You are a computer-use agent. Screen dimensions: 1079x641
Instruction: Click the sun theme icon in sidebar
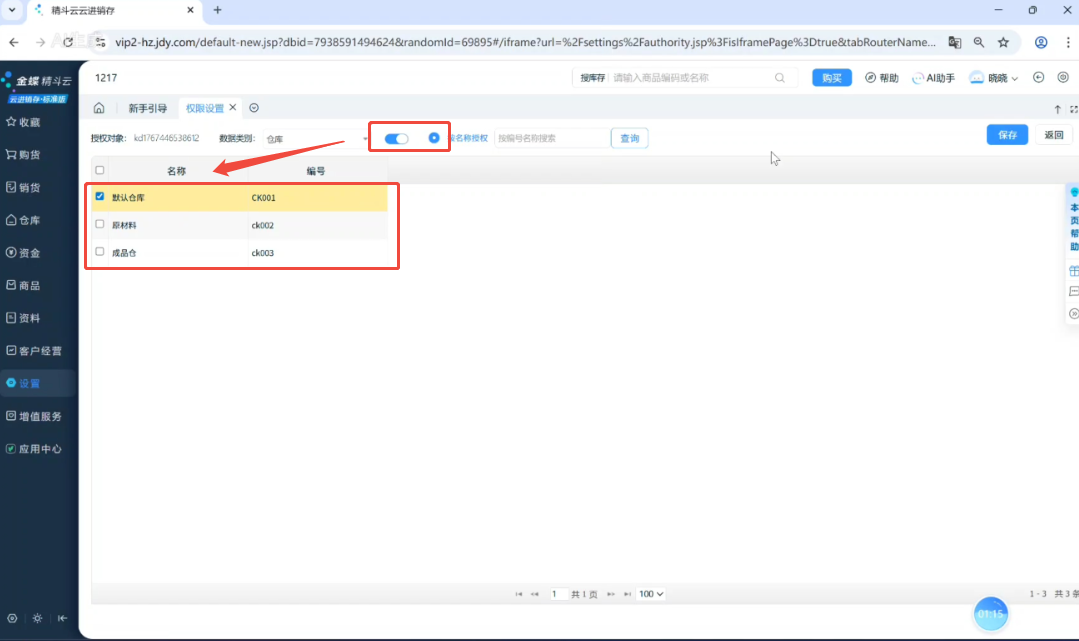pos(37,618)
